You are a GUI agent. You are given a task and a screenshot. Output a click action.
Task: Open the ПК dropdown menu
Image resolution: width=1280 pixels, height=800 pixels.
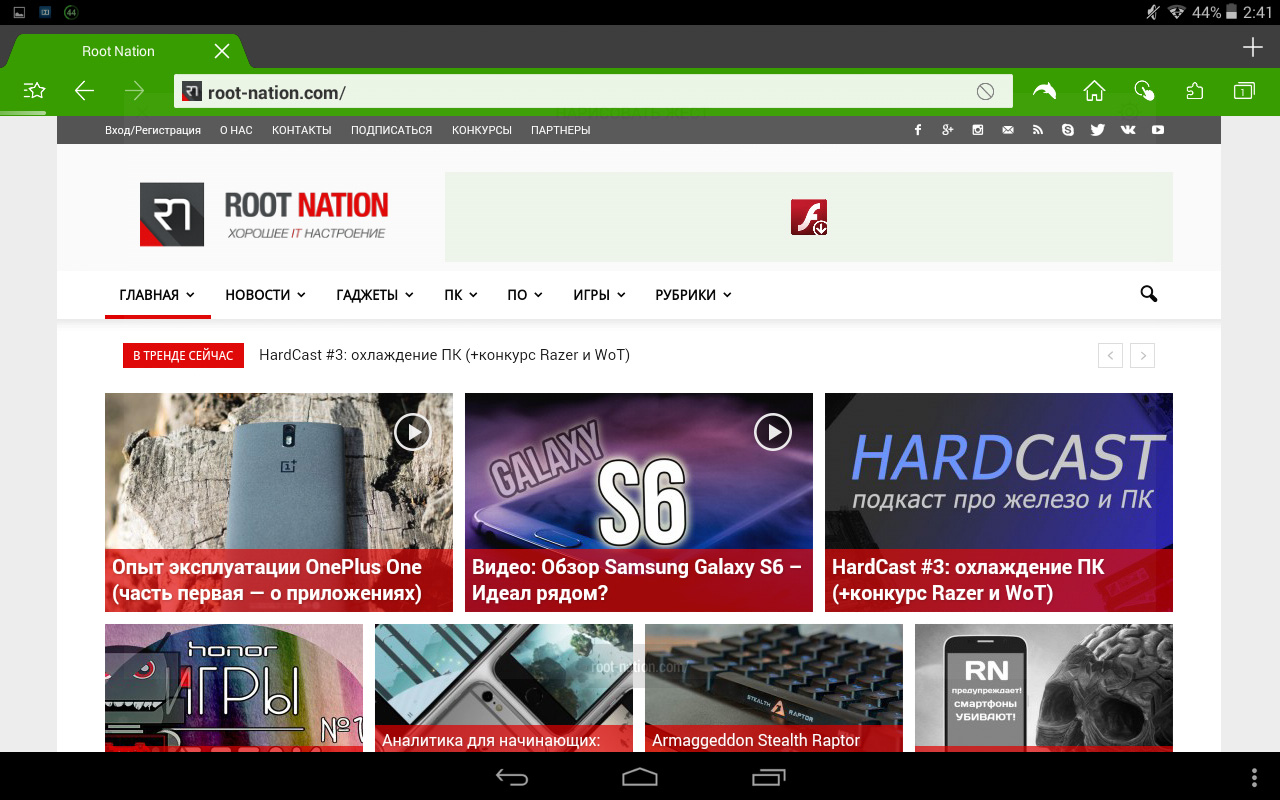pyautogui.click(x=461, y=295)
